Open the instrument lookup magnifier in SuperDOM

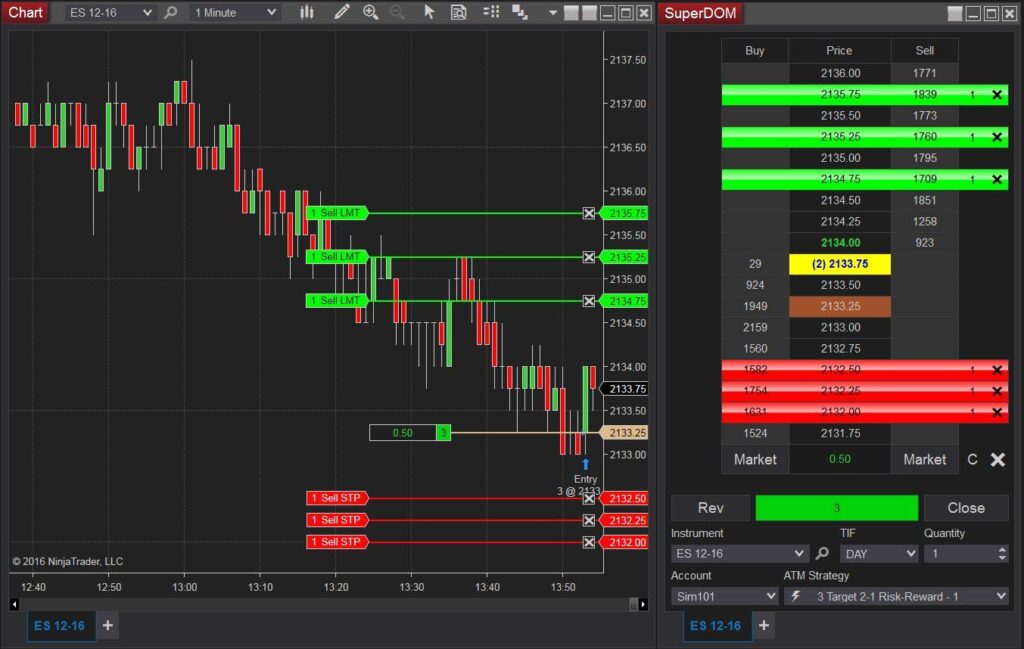[822, 552]
